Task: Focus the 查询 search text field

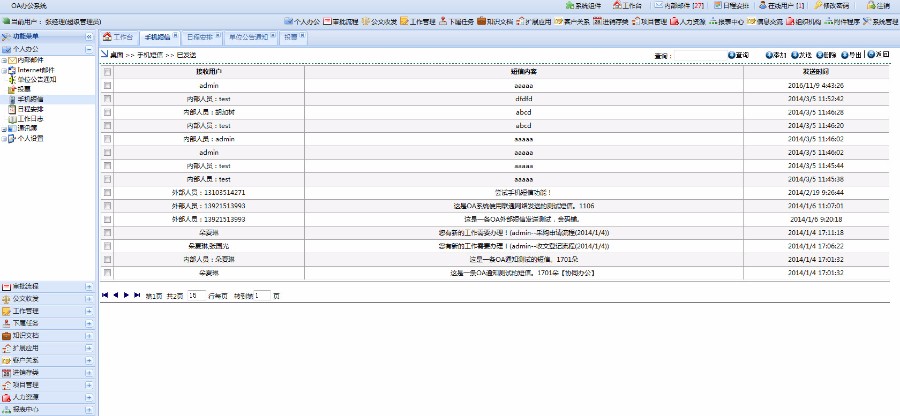Action: (700, 56)
